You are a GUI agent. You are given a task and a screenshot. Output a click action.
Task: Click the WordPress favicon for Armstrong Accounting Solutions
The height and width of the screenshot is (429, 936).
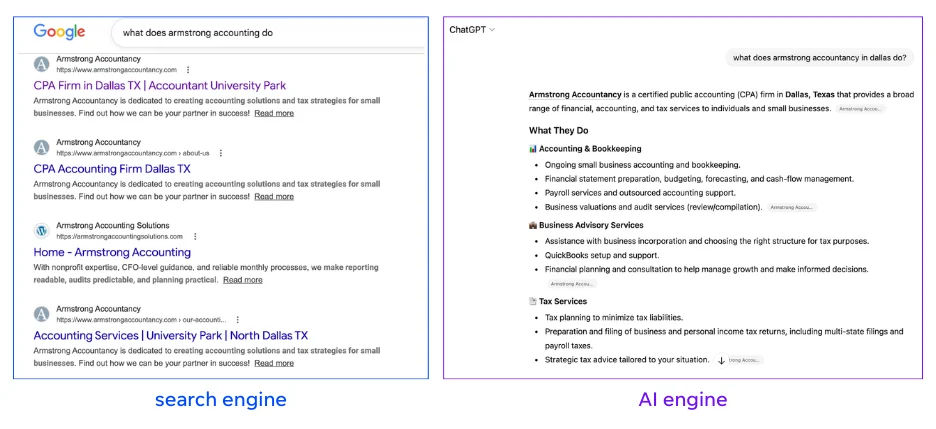click(41, 231)
